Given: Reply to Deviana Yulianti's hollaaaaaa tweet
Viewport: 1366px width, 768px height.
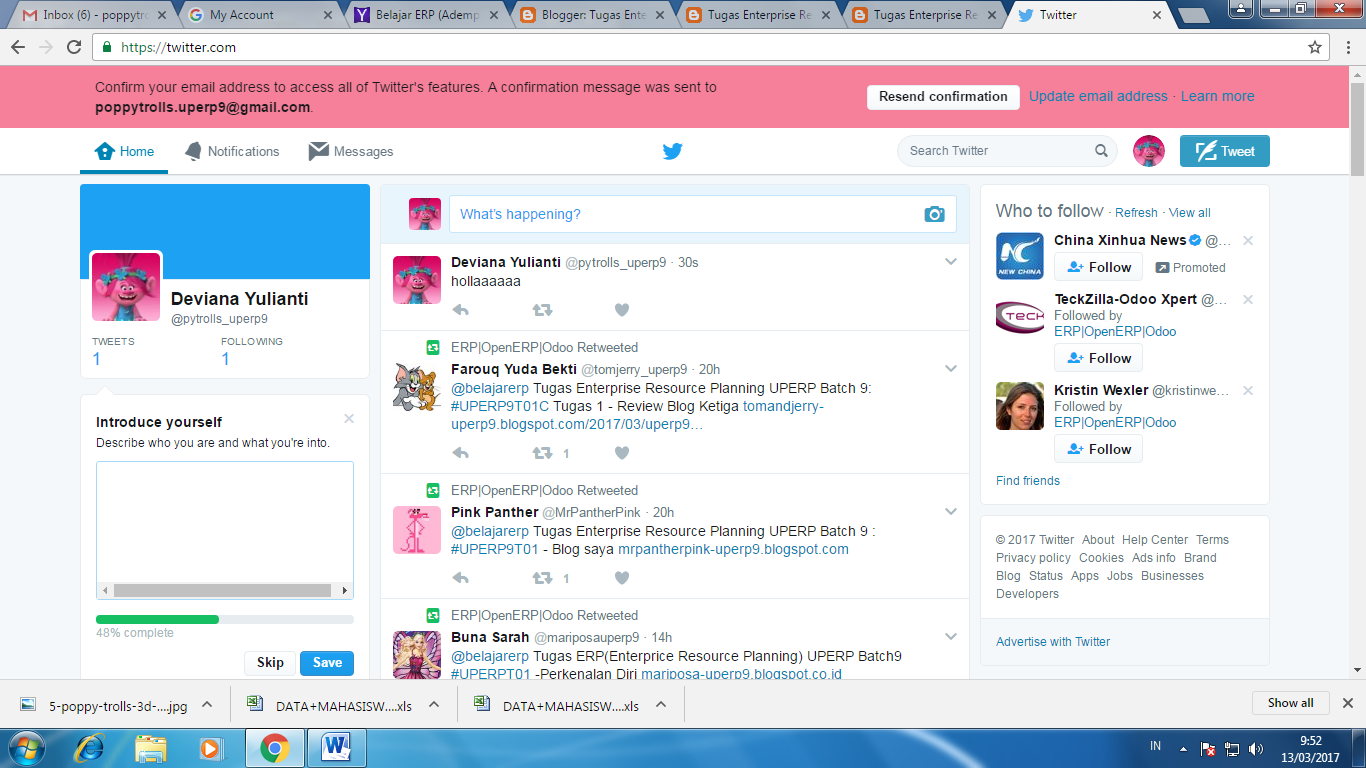Looking at the screenshot, I should pos(461,310).
